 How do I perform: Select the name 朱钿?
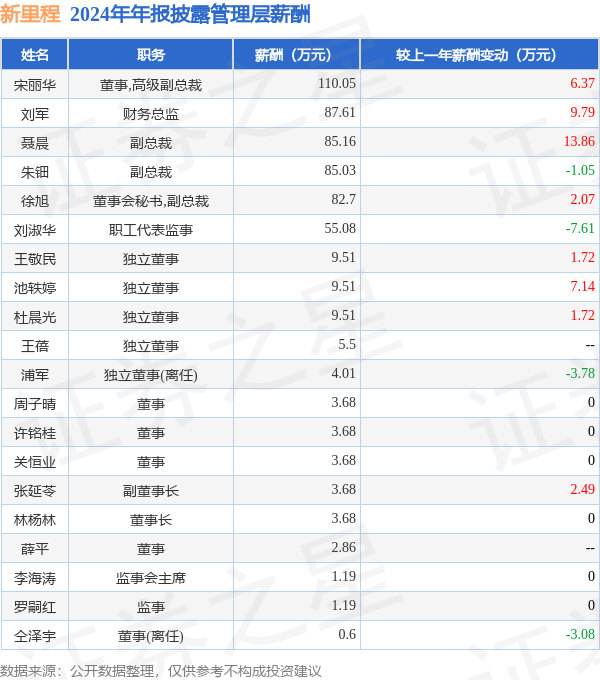tap(35, 172)
